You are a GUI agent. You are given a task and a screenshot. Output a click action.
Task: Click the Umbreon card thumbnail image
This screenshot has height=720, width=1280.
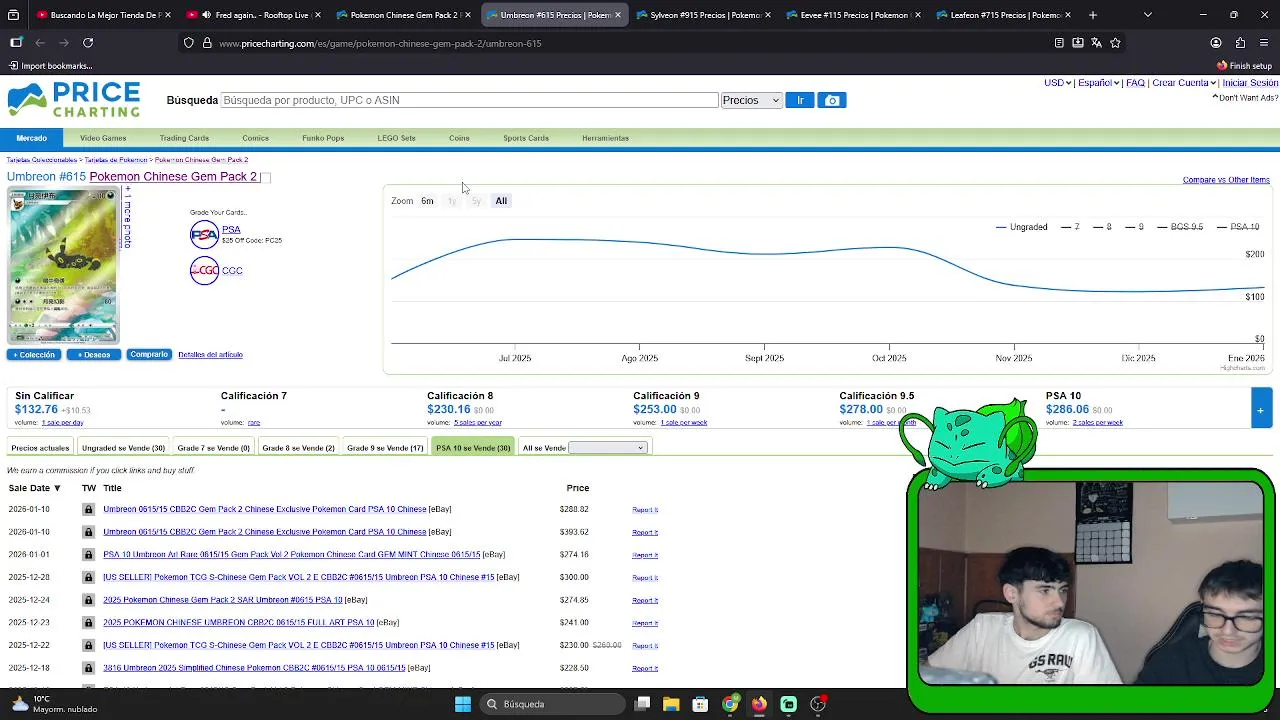[x=63, y=265]
